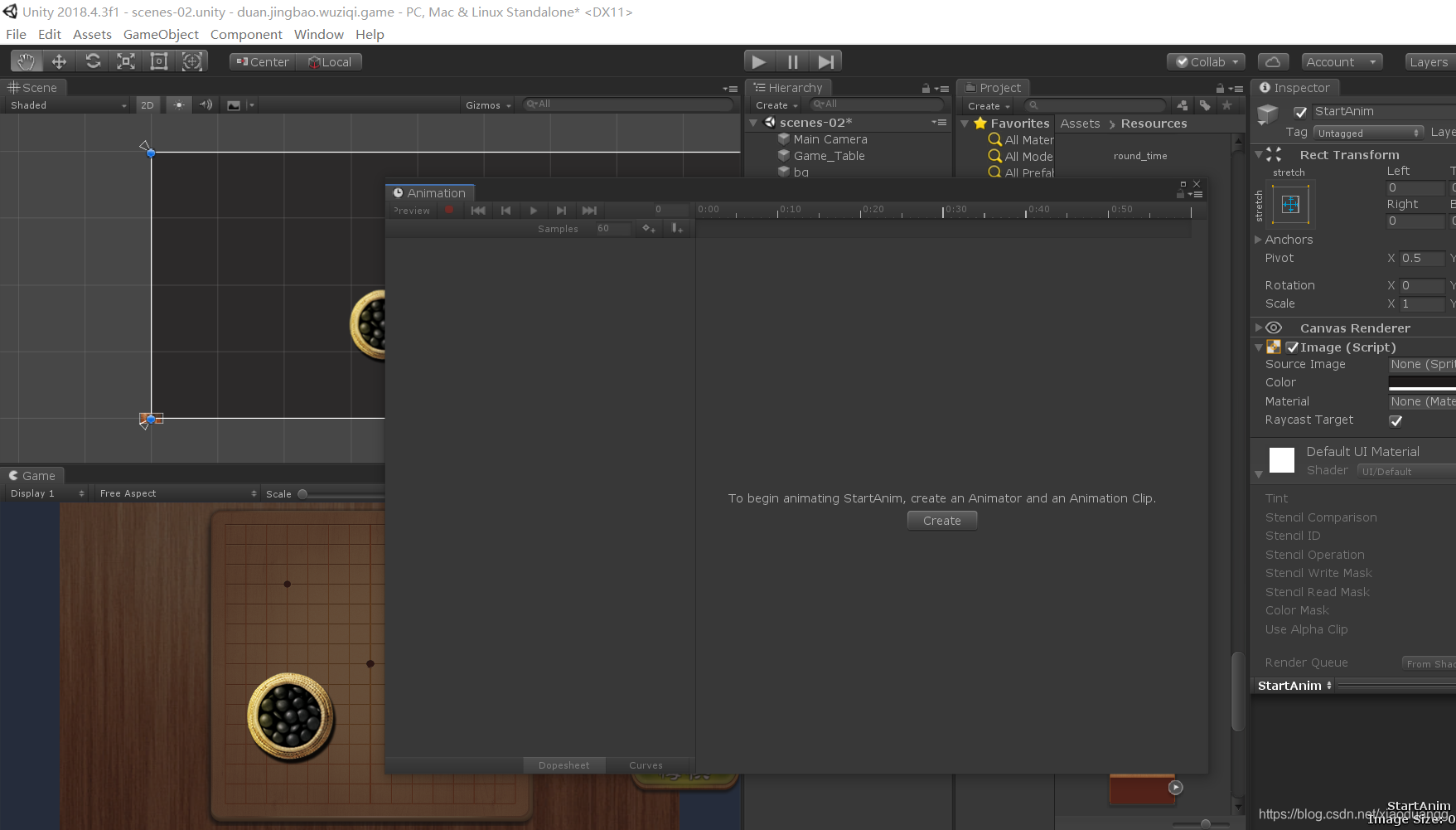The image size is (1456, 830).
Task: Collapse the Favorites group in Project
Action: pyautogui.click(x=965, y=124)
